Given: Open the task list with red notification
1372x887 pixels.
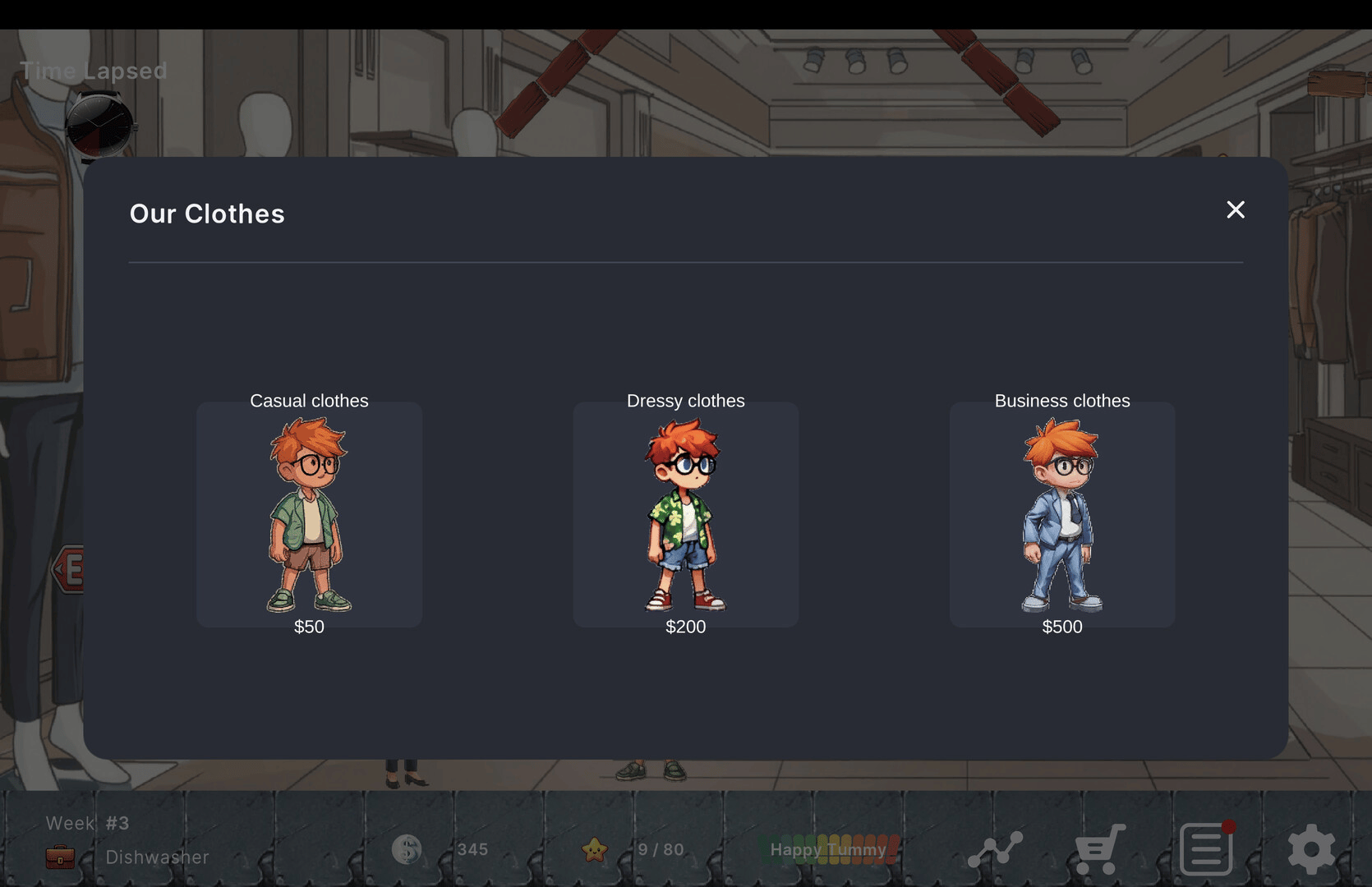Looking at the screenshot, I should click(1206, 849).
